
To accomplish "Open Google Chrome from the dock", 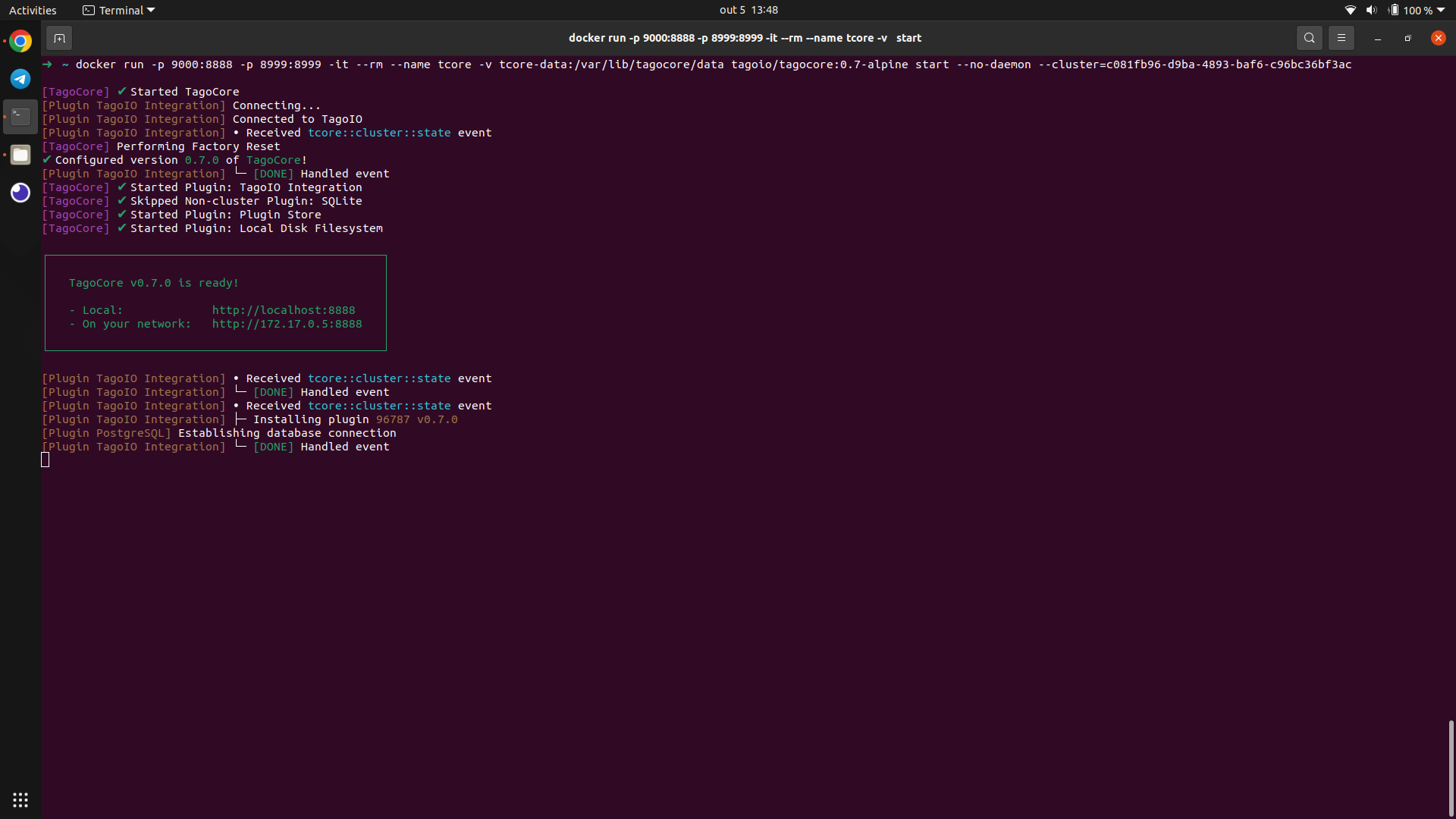I will click(x=20, y=40).
